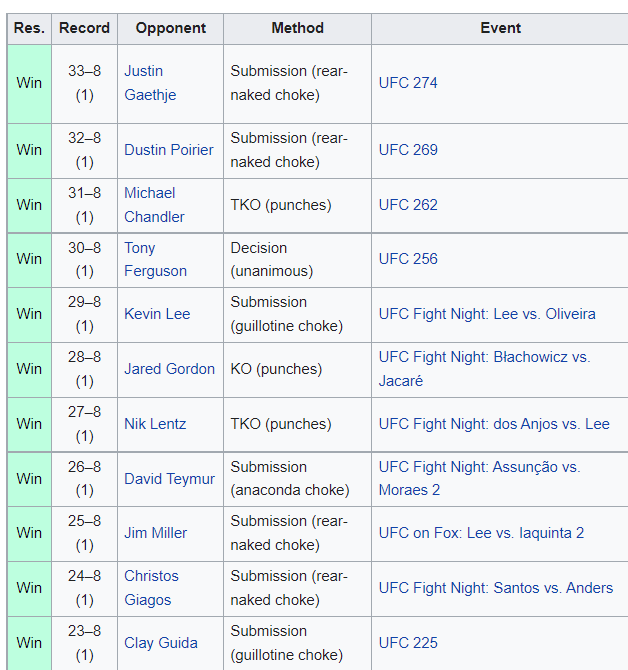Click rear-naked choke method in Justin Gaethje row
This screenshot has height=670, width=628.
point(297,83)
